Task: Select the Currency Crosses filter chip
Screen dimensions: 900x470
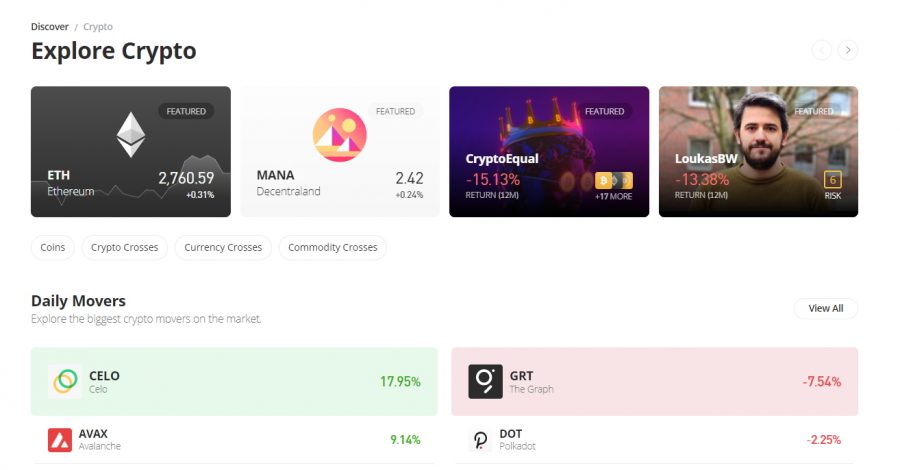Action: [x=223, y=247]
